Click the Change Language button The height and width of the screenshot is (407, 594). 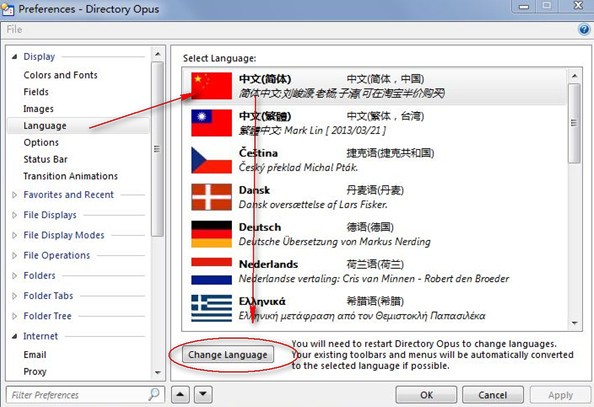click(x=228, y=355)
